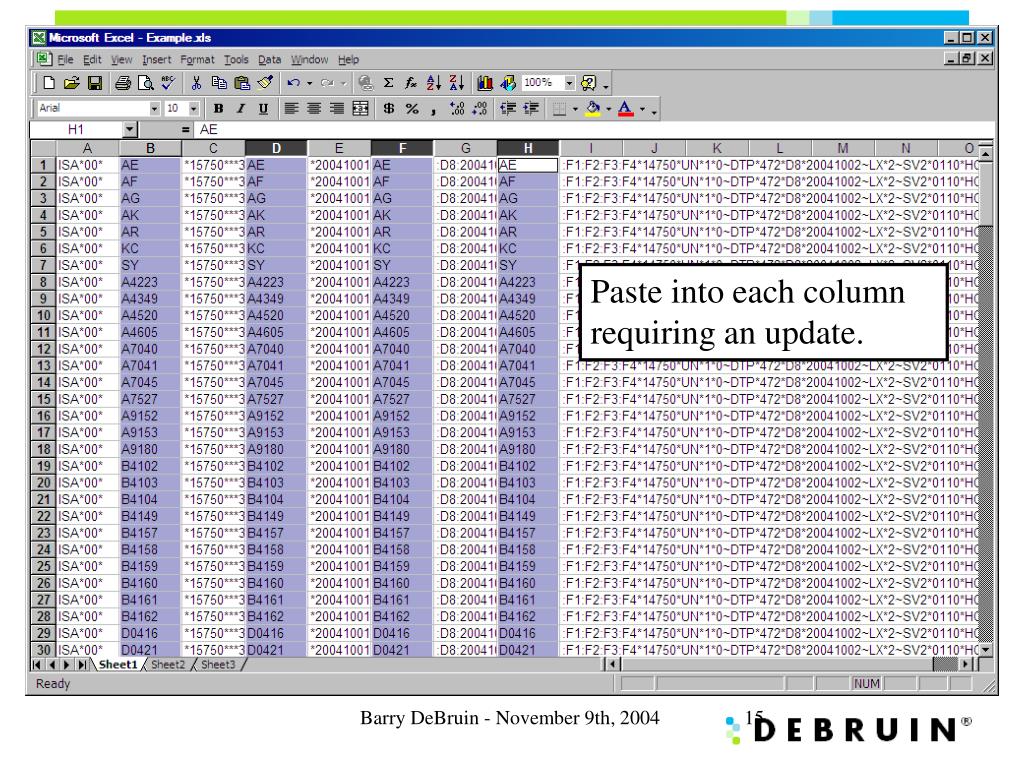Toggle Align Left for the cell
Viewport: 1024px width, 768px height.
291,108
